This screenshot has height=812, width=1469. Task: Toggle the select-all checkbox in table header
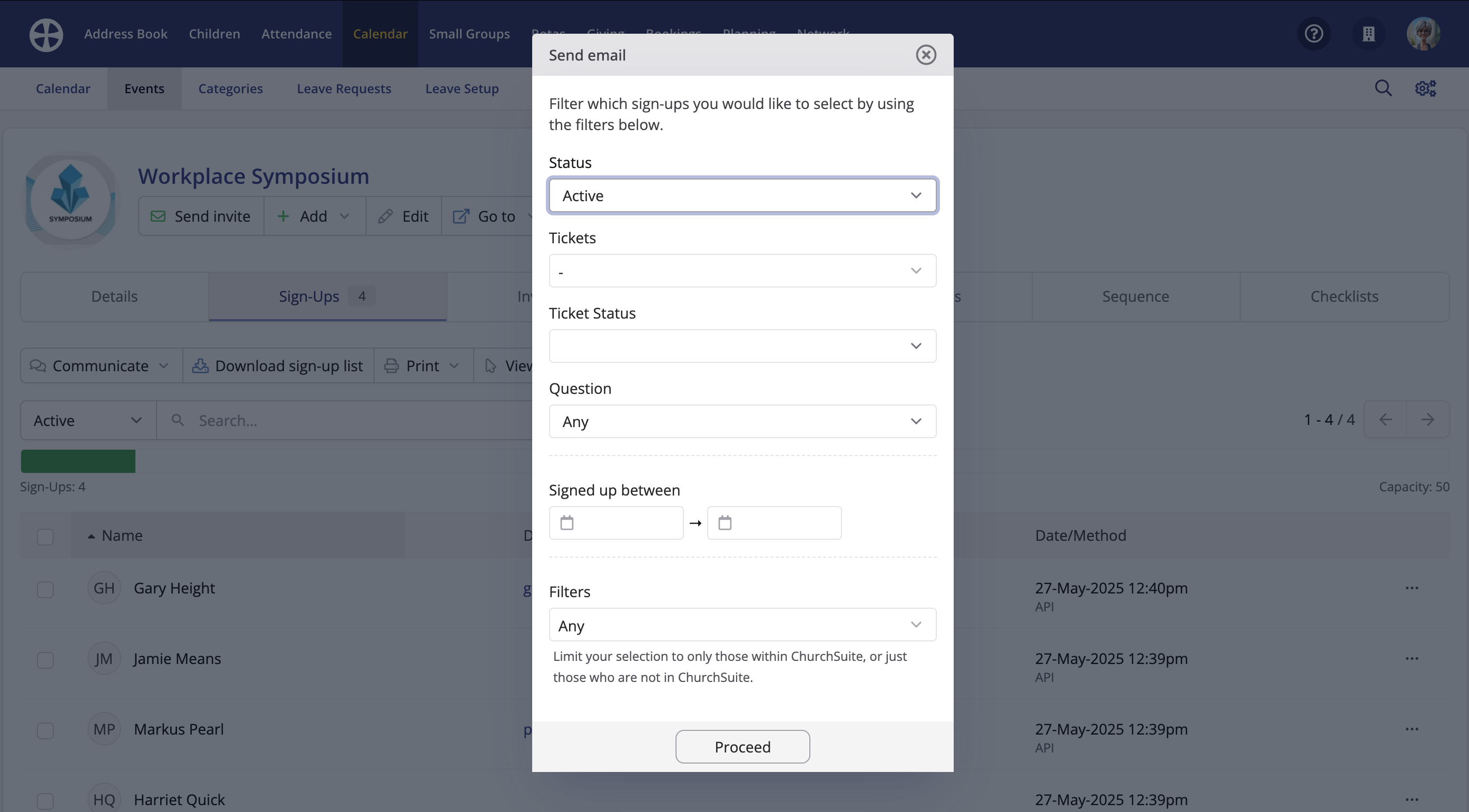pyautogui.click(x=45, y=537)
